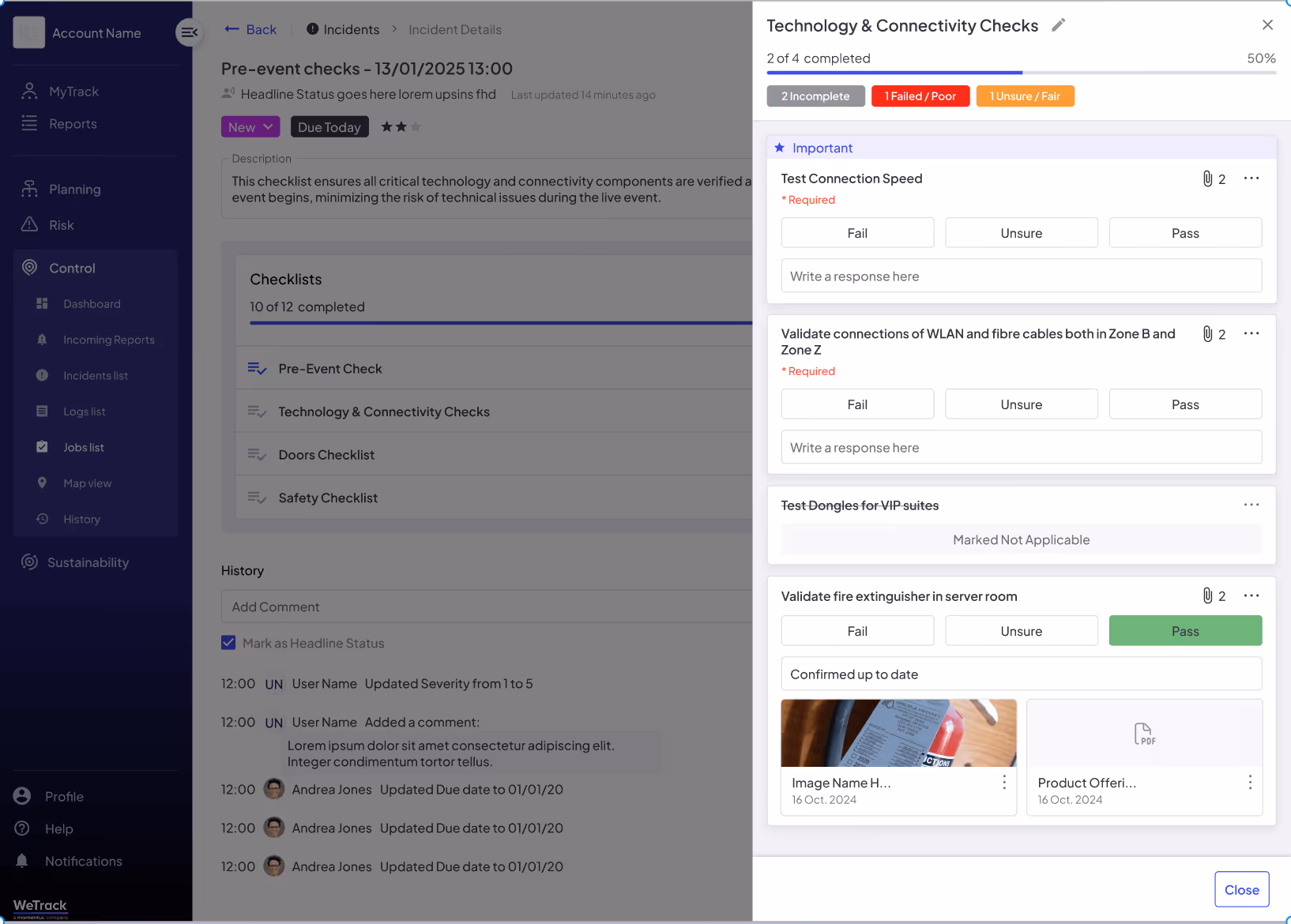
Task: Mark Test Connection Speed as Unsure
Action: pyautogui.click(x=1022, y=233)
